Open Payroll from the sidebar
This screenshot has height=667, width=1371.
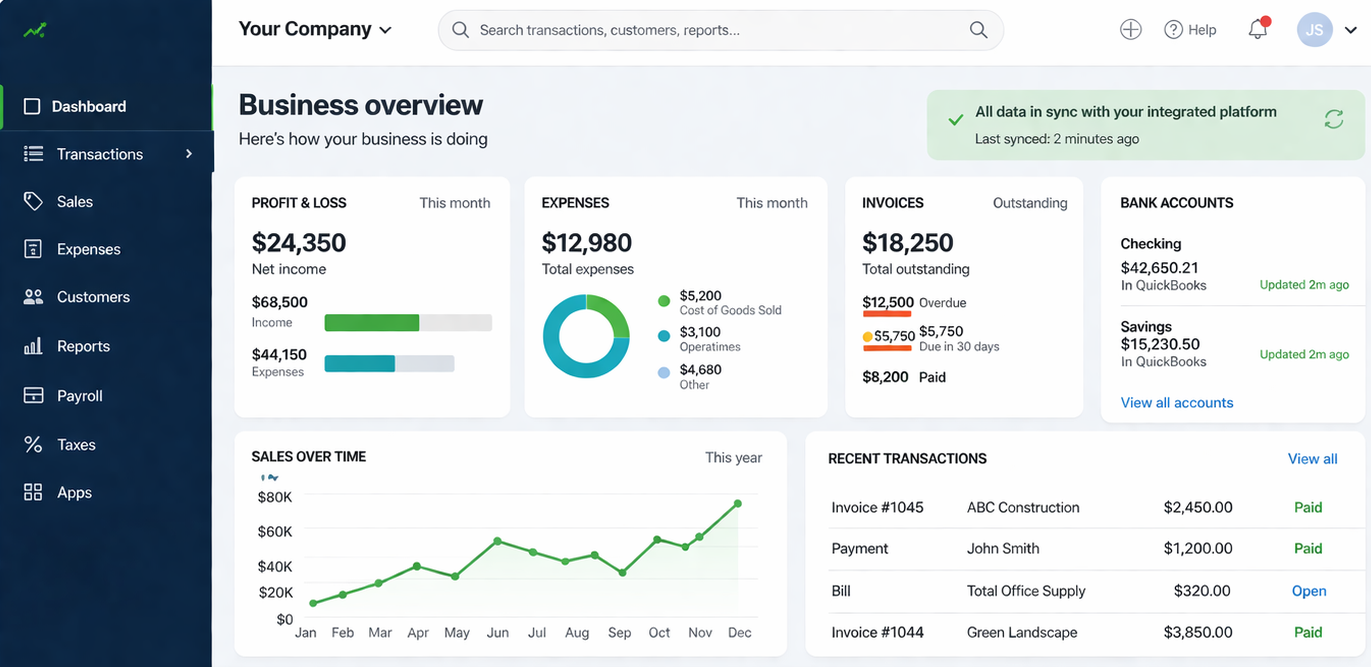(x=79, y=396)
